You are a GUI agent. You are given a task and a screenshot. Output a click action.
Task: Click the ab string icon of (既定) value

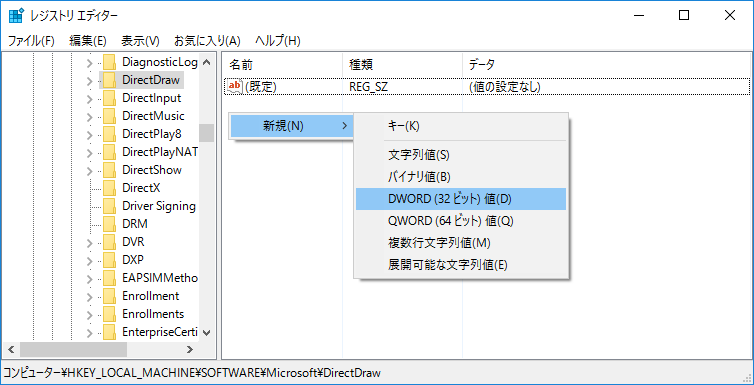[235, 87]
